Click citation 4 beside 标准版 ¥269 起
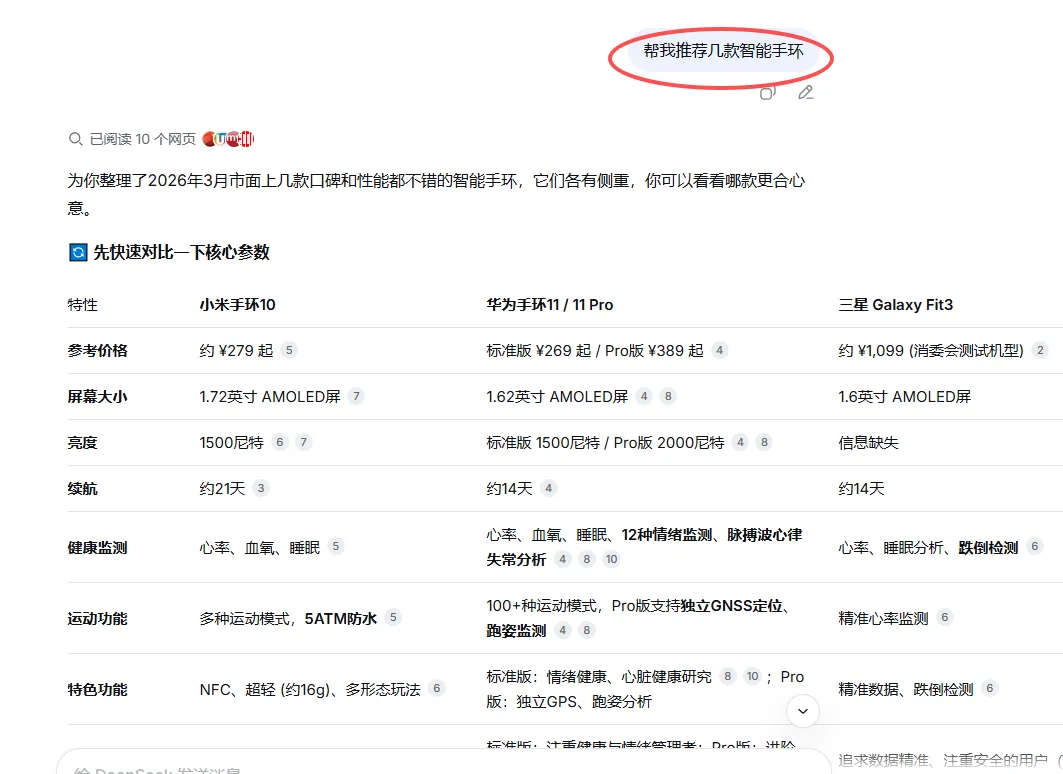The height and width of the screenshot is (774, 1063). (x=719, y=351)
